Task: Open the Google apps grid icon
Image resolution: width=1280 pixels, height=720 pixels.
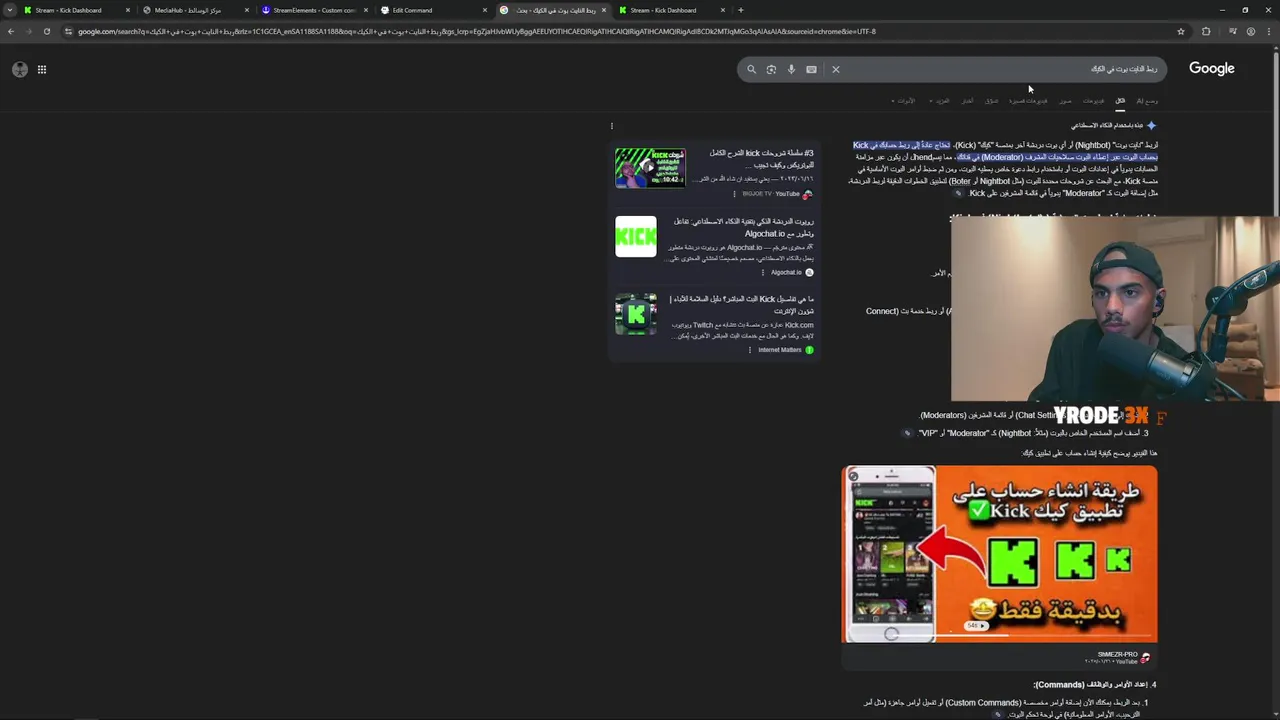Action: (42, 69)
